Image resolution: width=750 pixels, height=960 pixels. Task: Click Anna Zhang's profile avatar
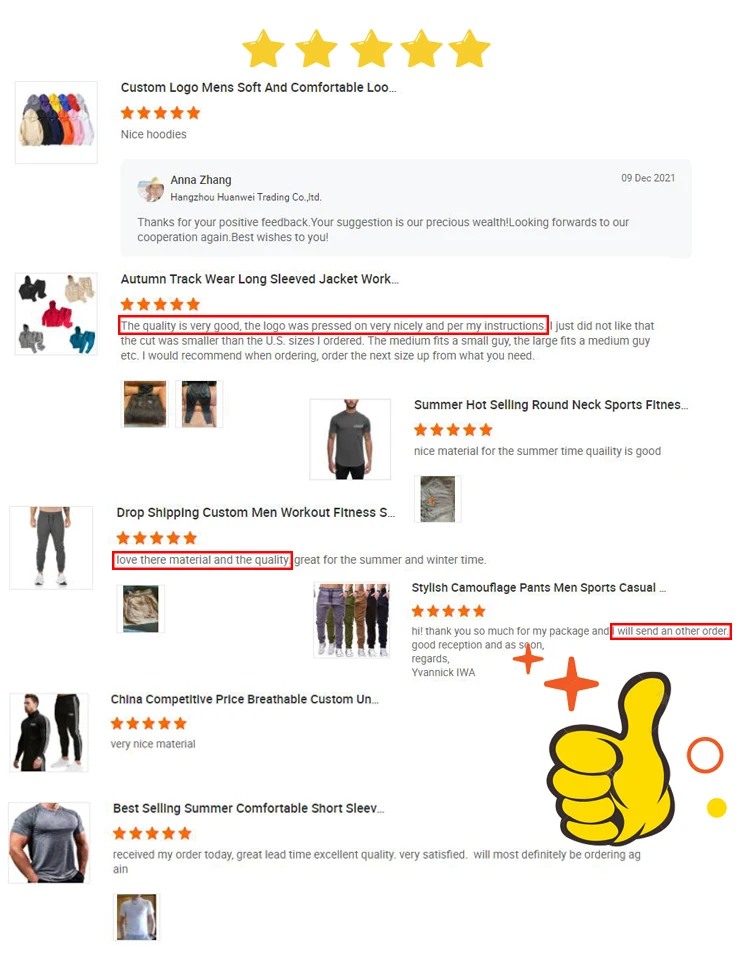pyautogui.click(x=151, y=189)
